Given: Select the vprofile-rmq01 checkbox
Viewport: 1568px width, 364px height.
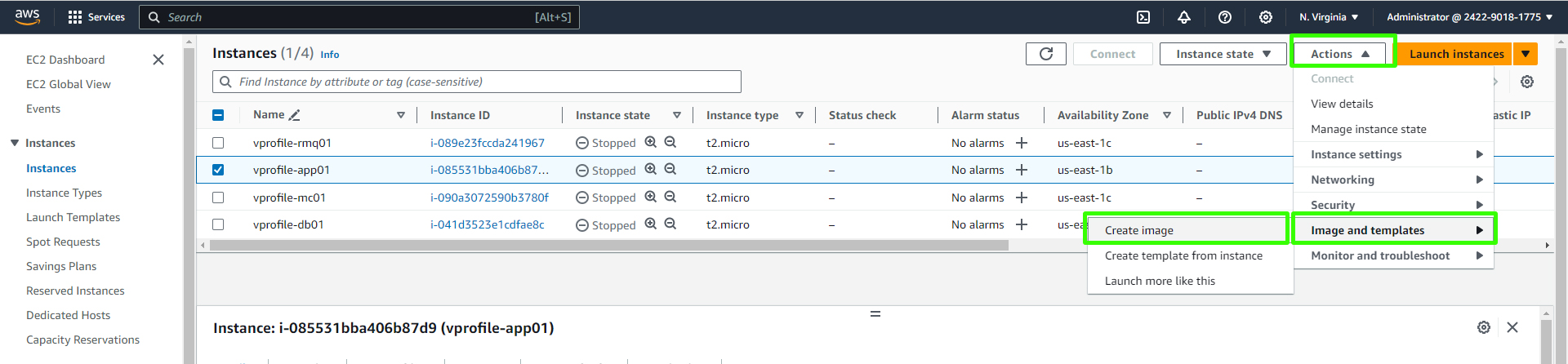Looking at the screenshot, I should click(218, 143).
